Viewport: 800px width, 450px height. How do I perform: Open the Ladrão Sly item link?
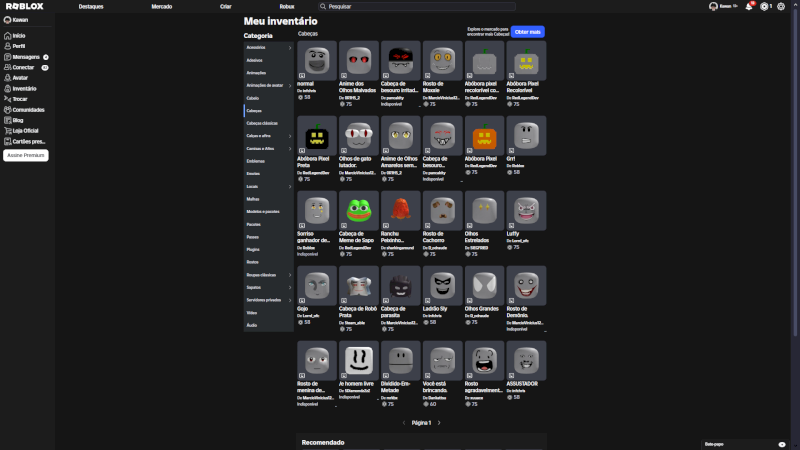pyautogui.click(x=435, y=309)
